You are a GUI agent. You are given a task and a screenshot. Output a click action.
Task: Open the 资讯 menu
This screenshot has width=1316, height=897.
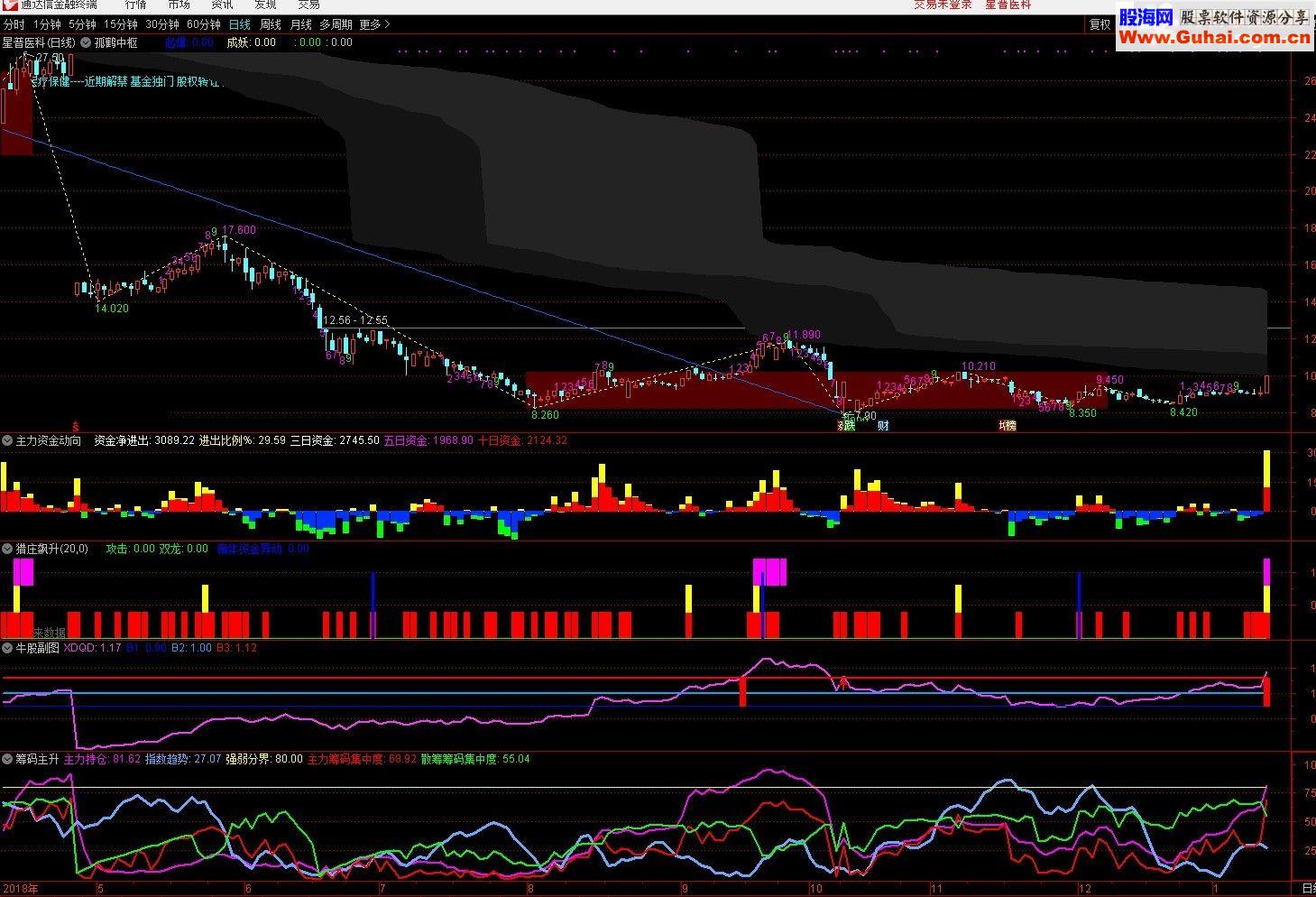[x=222, y=5]
